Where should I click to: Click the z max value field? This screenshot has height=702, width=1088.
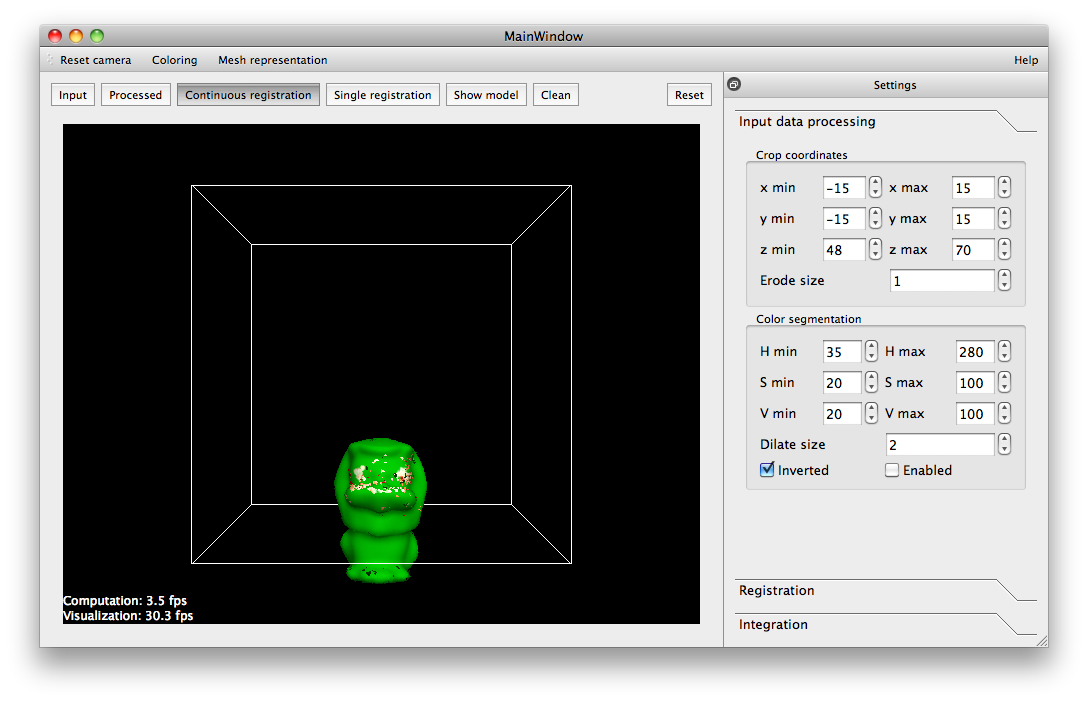[x=974, y=250]
